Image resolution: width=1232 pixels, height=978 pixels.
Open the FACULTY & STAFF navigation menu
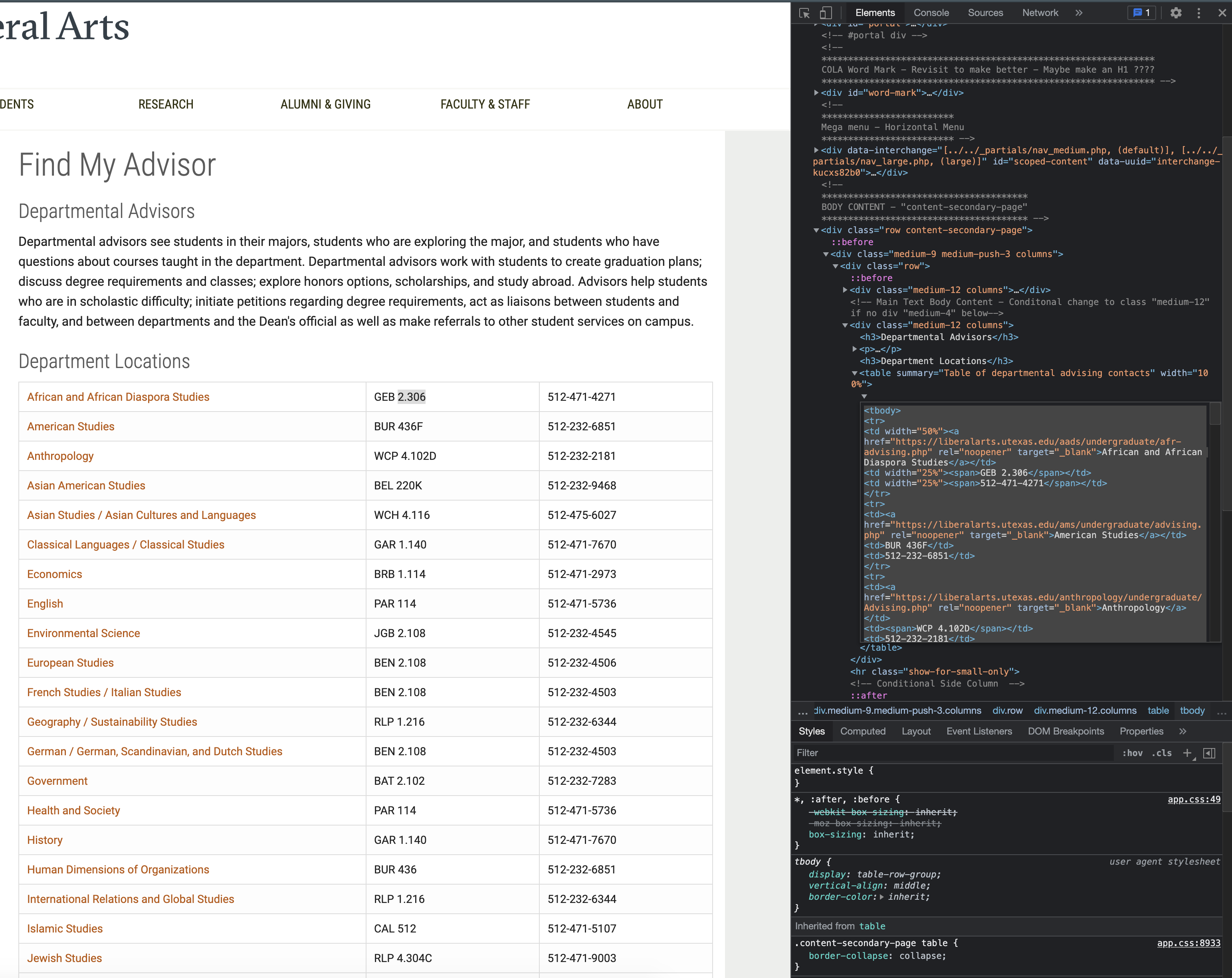click(x=485, y=104)
